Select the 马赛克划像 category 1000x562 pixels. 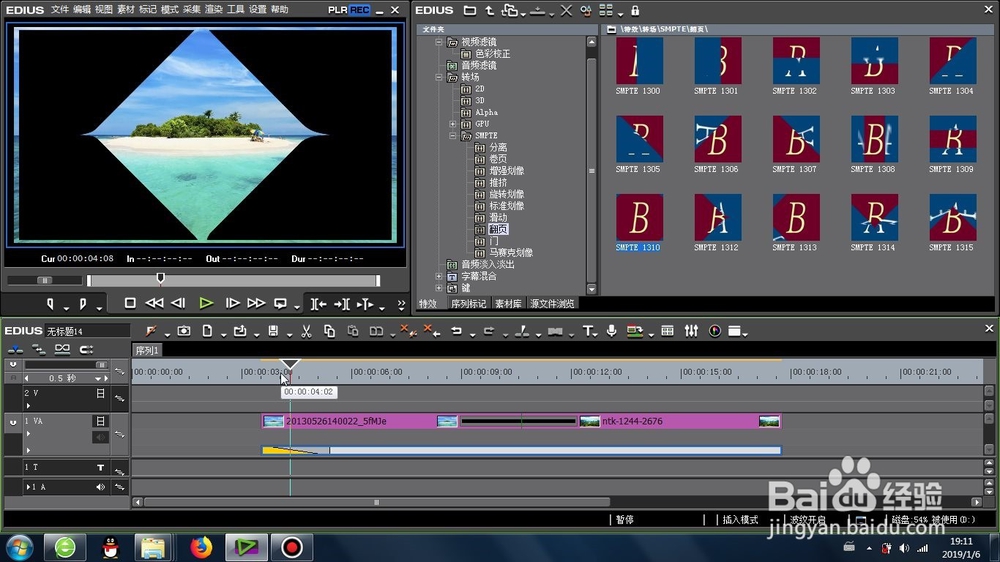[x=511, y=253]
